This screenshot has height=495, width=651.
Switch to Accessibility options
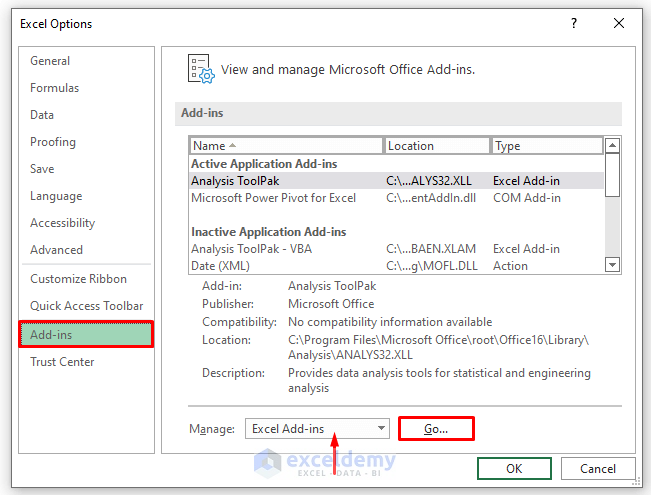click(62, 223)
